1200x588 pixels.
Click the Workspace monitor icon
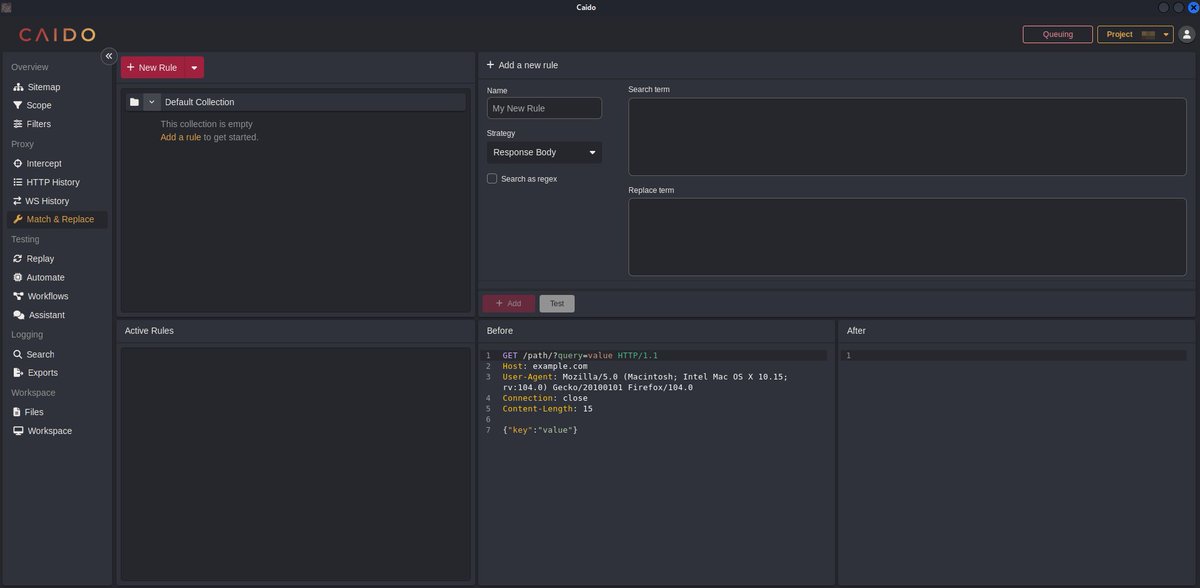(18, 431)
